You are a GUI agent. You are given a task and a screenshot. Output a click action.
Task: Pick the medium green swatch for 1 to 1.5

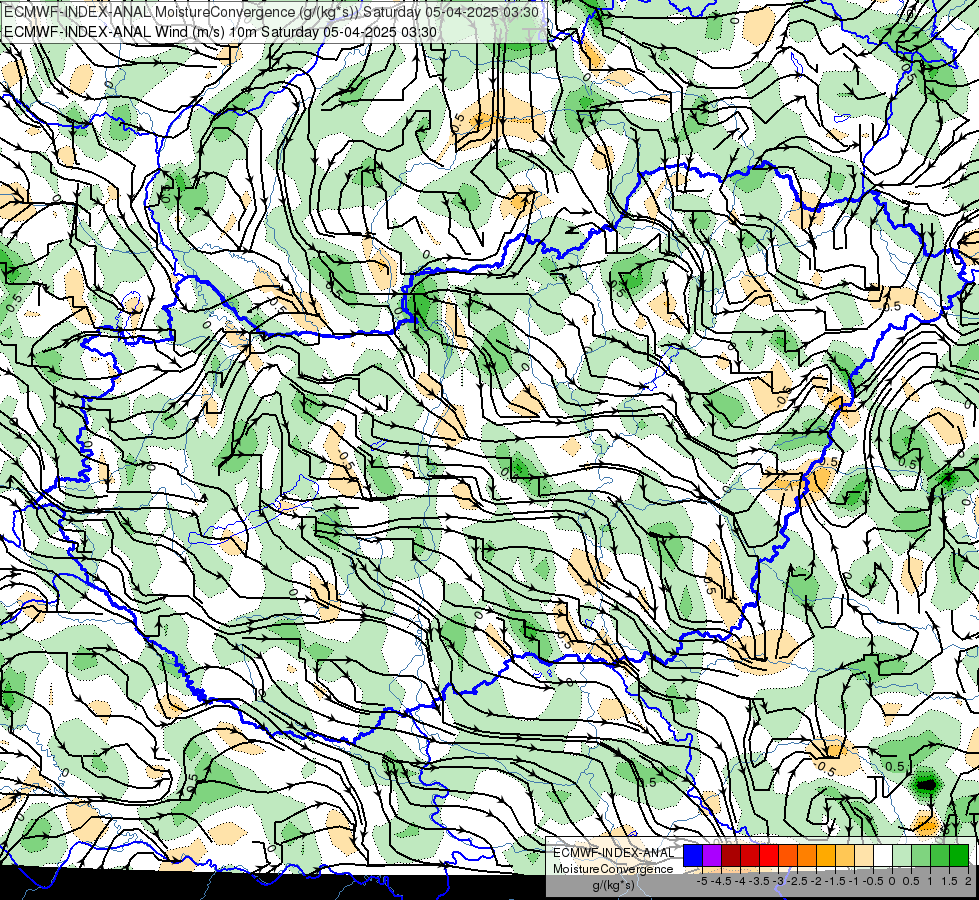click(940, 856)
